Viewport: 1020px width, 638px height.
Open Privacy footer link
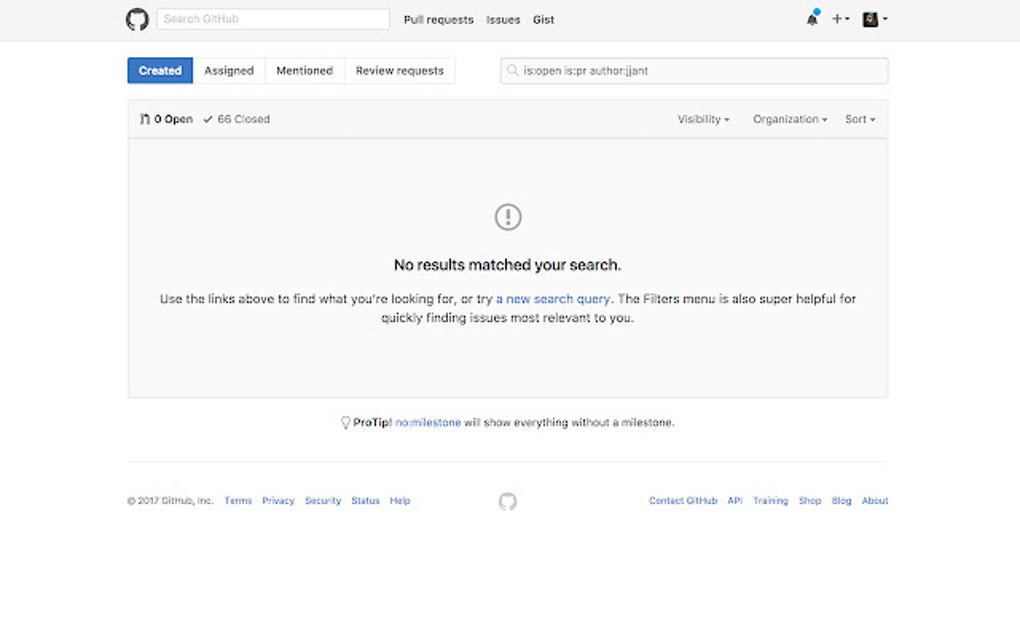tap(278, 500)
